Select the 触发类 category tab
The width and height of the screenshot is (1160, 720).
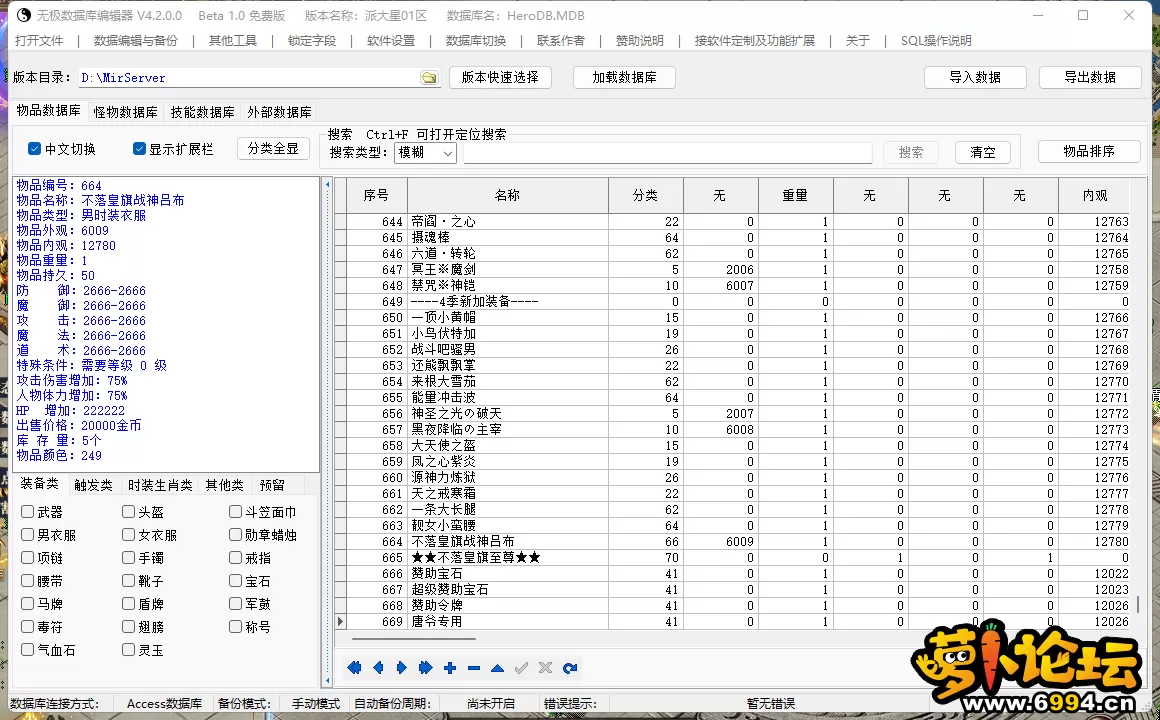tap(93, 485)
